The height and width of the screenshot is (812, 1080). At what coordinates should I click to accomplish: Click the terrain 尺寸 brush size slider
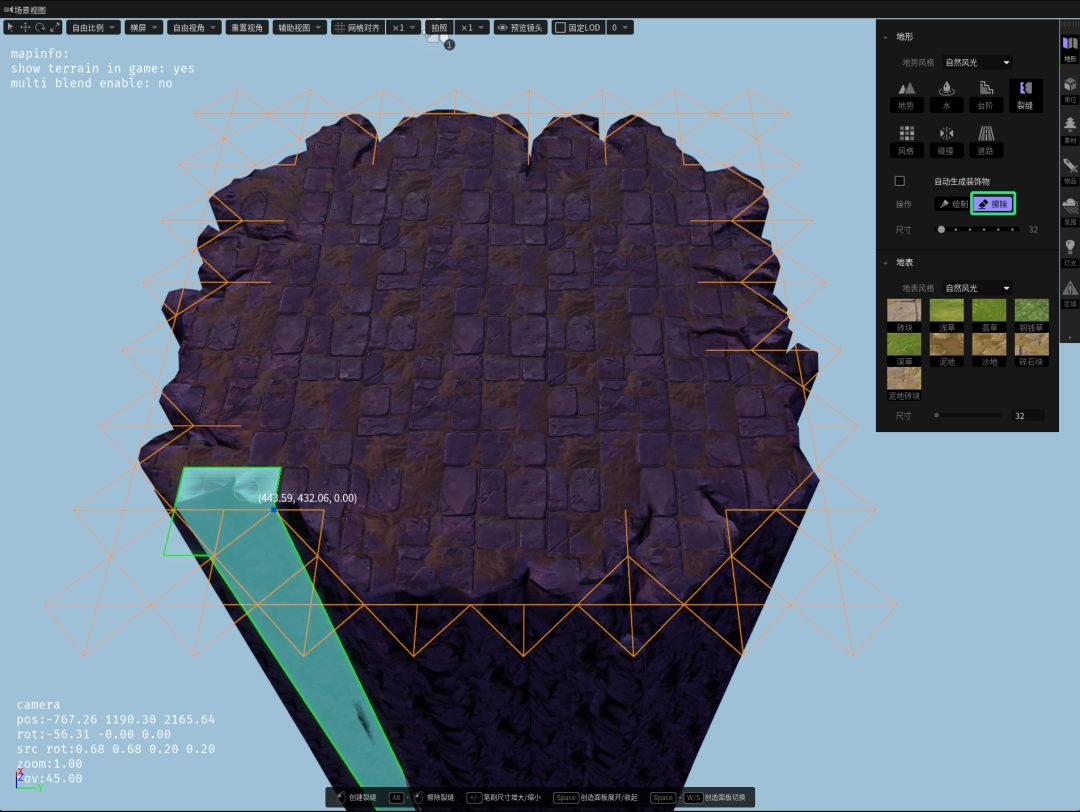pyautogui.click(x=977, y=229)
